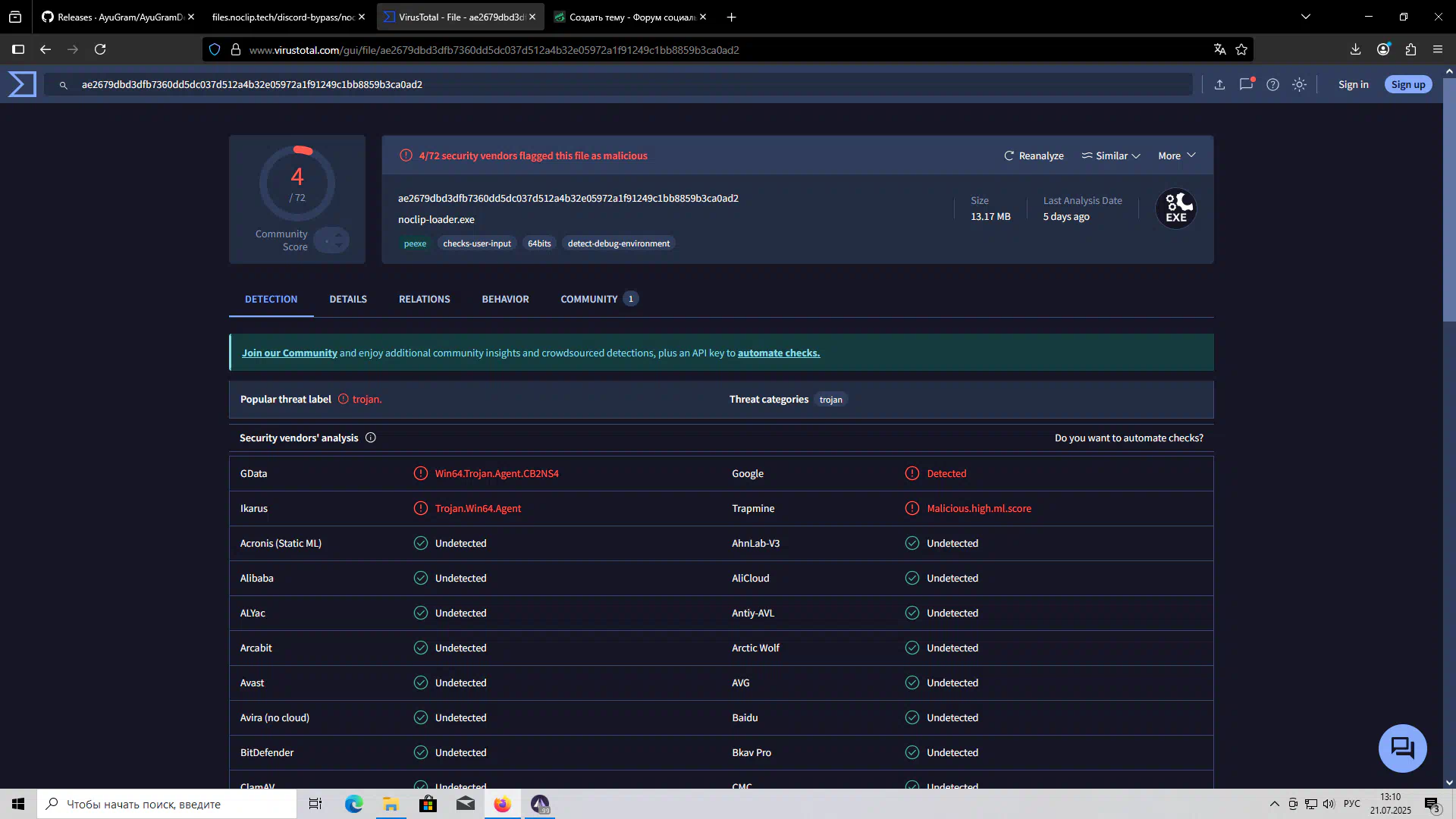The width and height of the screenshot is (1456, 819).
Task: Click the taskbar search box
Action: click(x=167, y=804)
